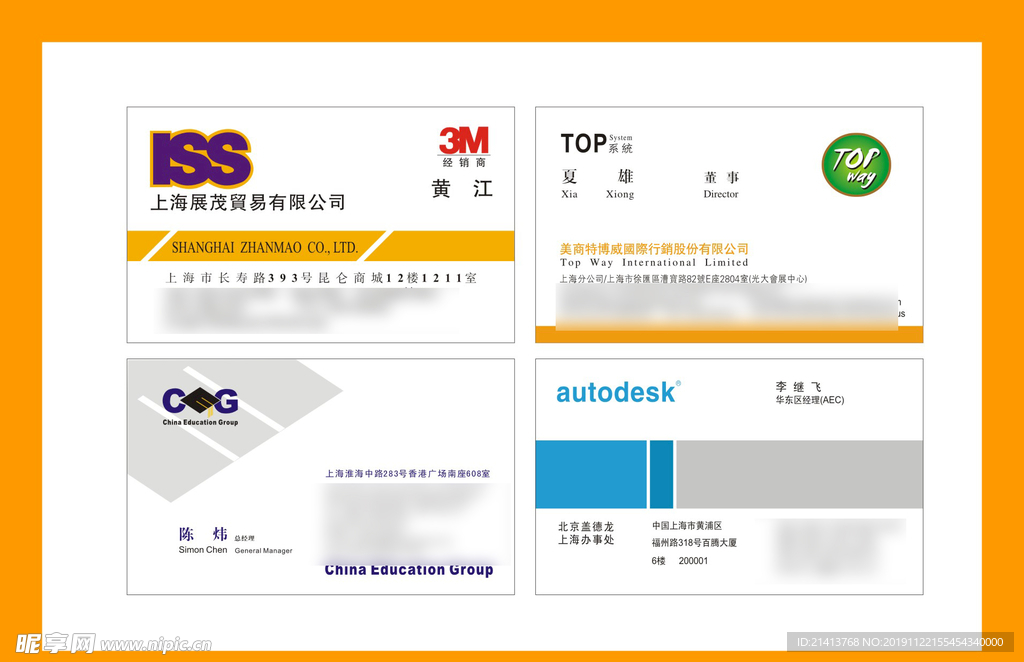Click the pinyin name Xia Xiong

pyautogui.click(x=598, y=194)
